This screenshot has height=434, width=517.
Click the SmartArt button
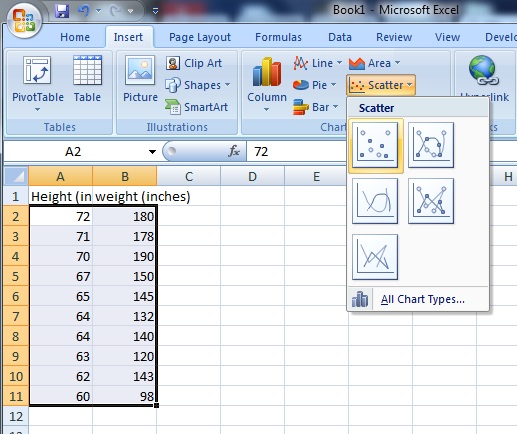(196, 107)
